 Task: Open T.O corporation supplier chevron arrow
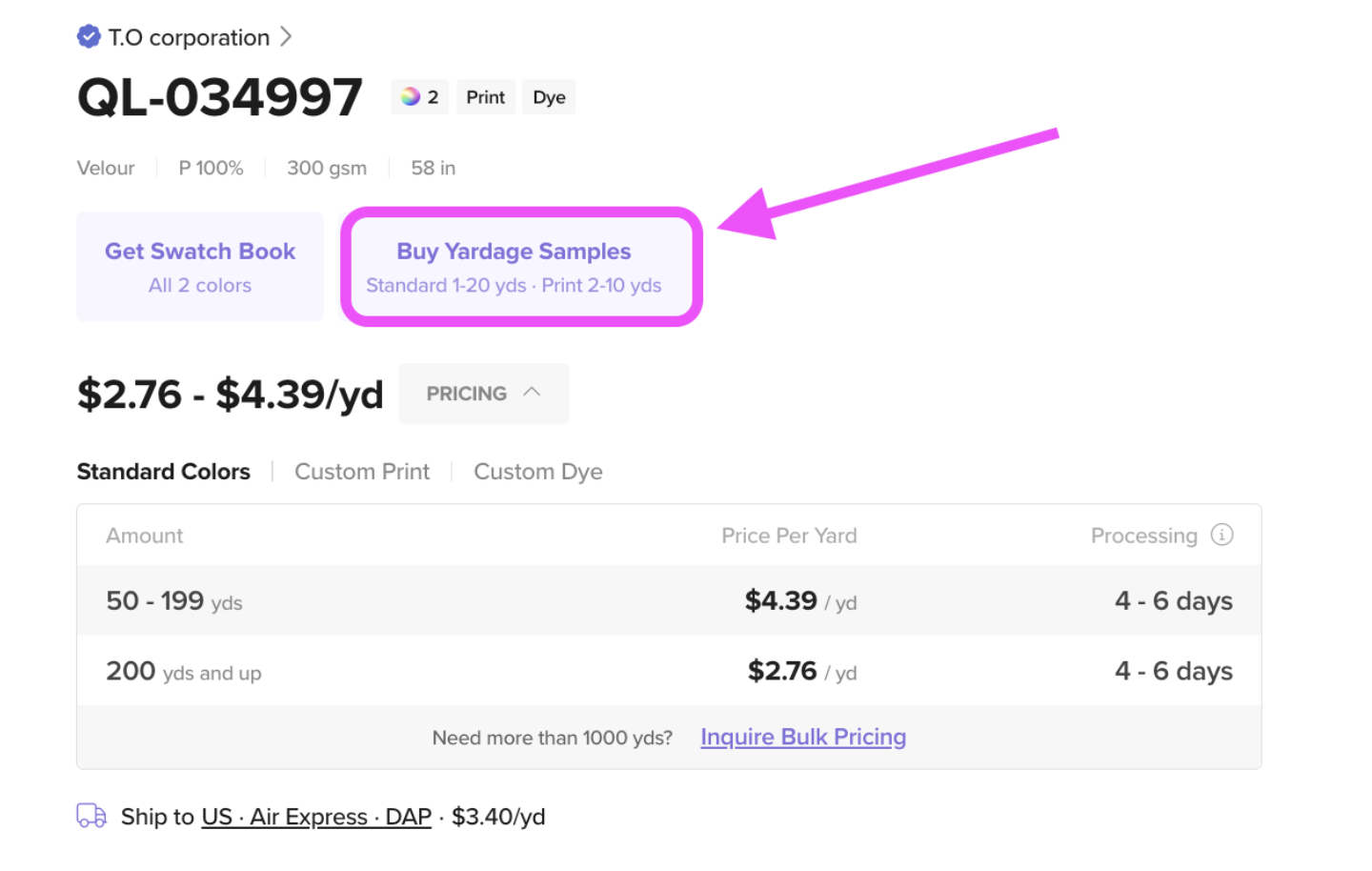tap(286, 37)
